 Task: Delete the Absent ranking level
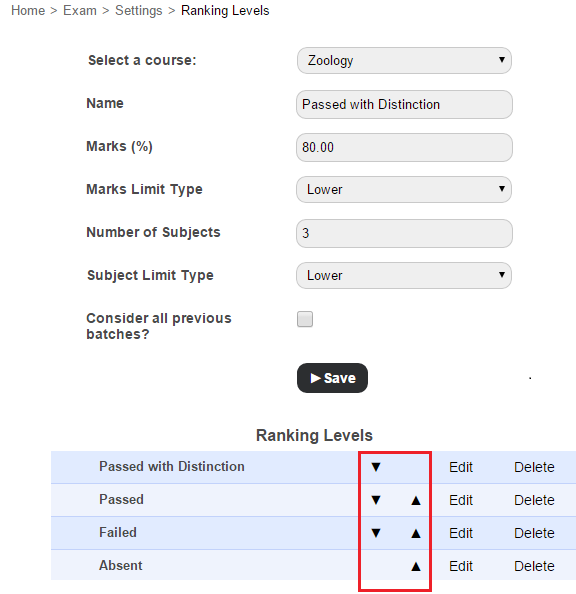click(x=534, y=566)
